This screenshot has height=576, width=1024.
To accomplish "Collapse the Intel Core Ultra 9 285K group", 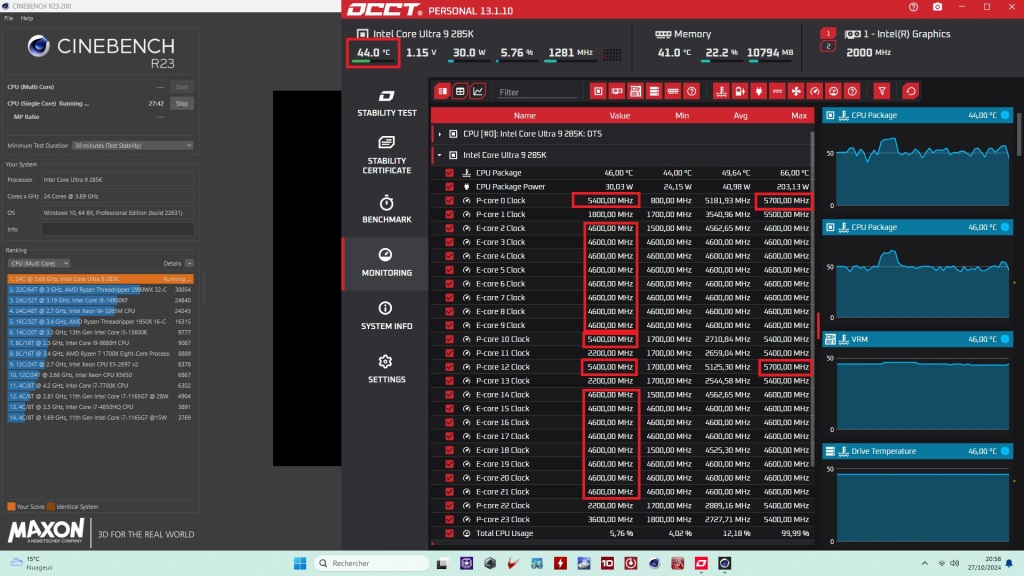I will (440, 155).
